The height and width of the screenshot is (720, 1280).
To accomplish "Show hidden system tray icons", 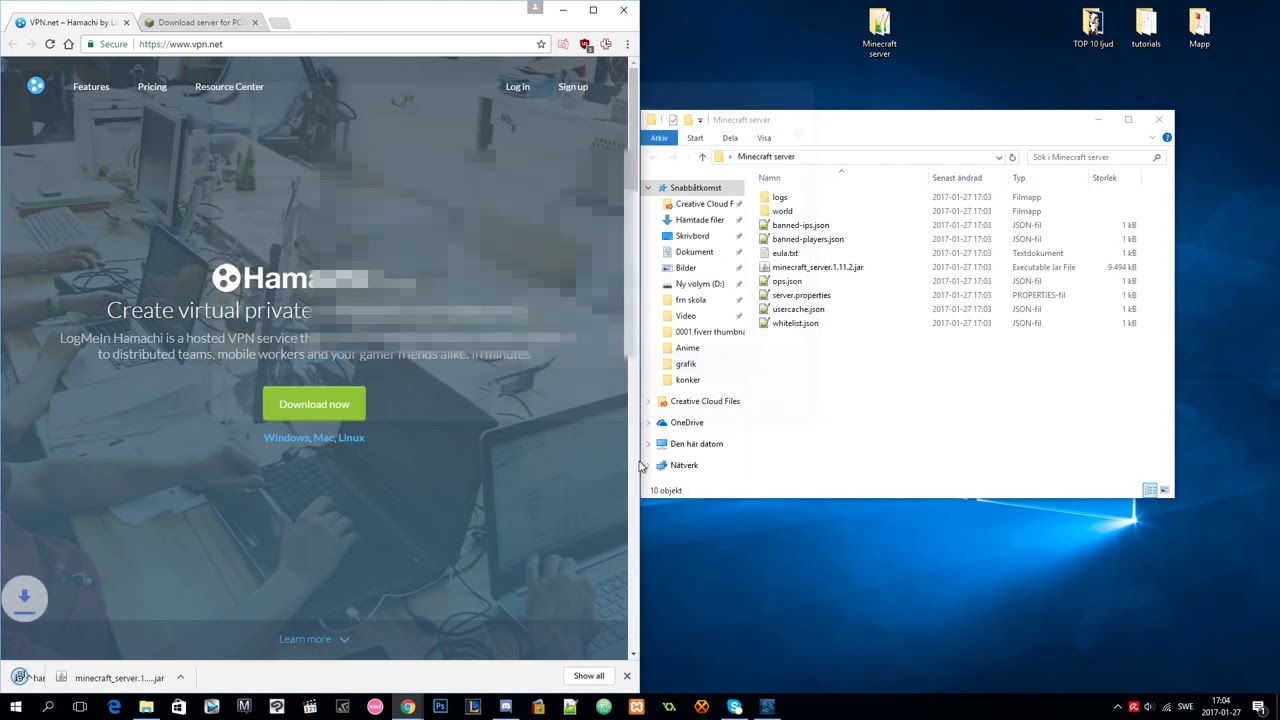I will 1118,707.
